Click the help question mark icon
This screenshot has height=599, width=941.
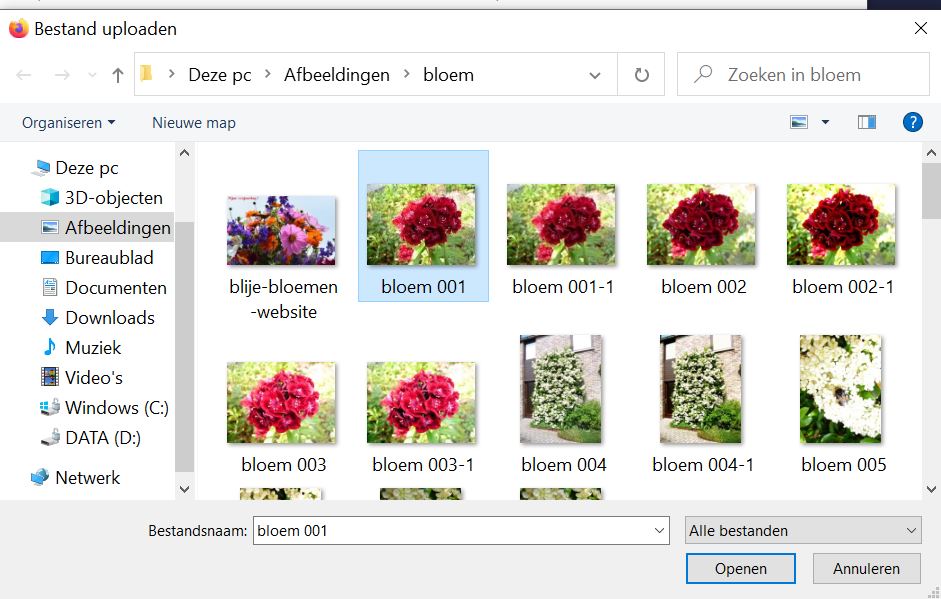pos(912,122)
